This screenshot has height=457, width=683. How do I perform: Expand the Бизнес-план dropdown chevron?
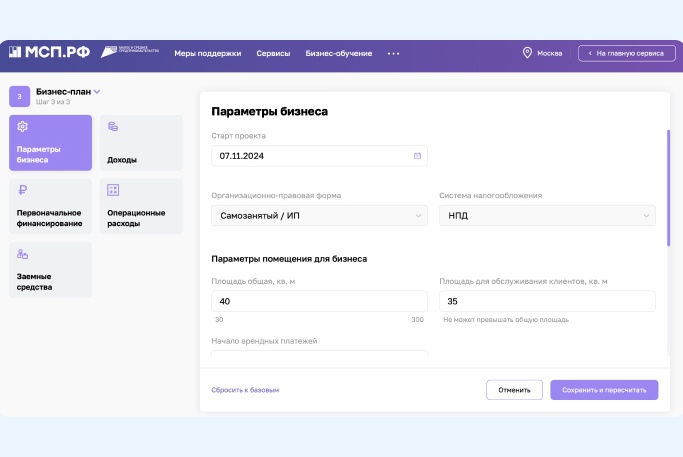(98, 92)
